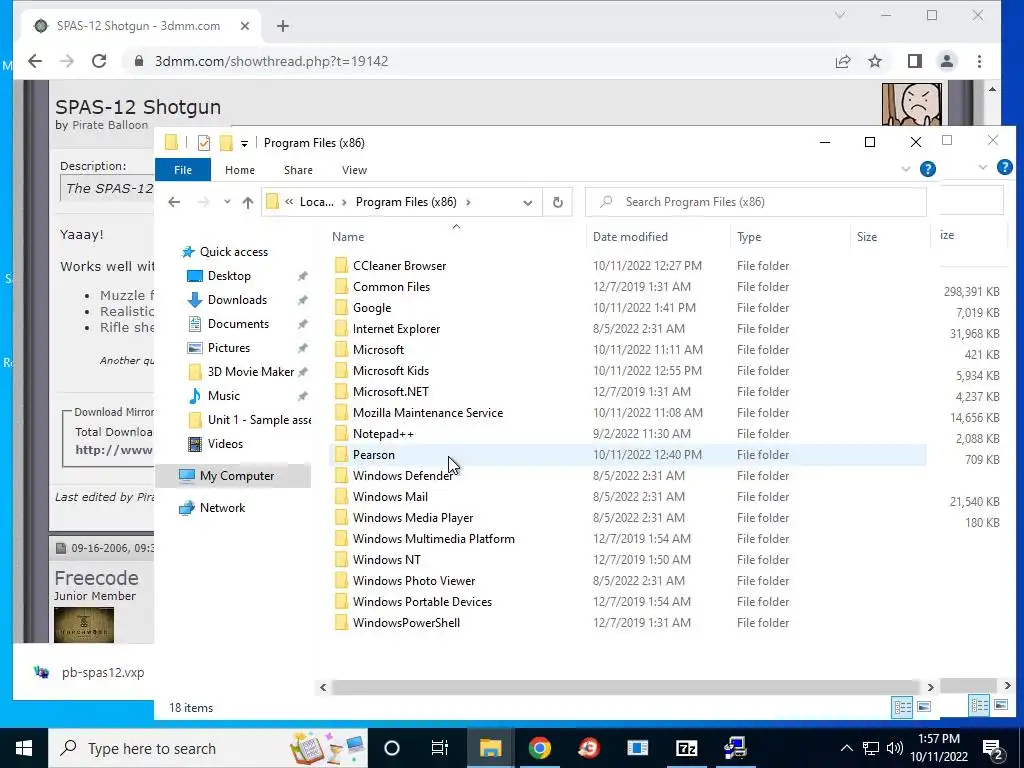Click the horizontal scrollbar in file list
Viewport: 1024px width, 768px height.
pyautogui.click(x=626, y=687)
